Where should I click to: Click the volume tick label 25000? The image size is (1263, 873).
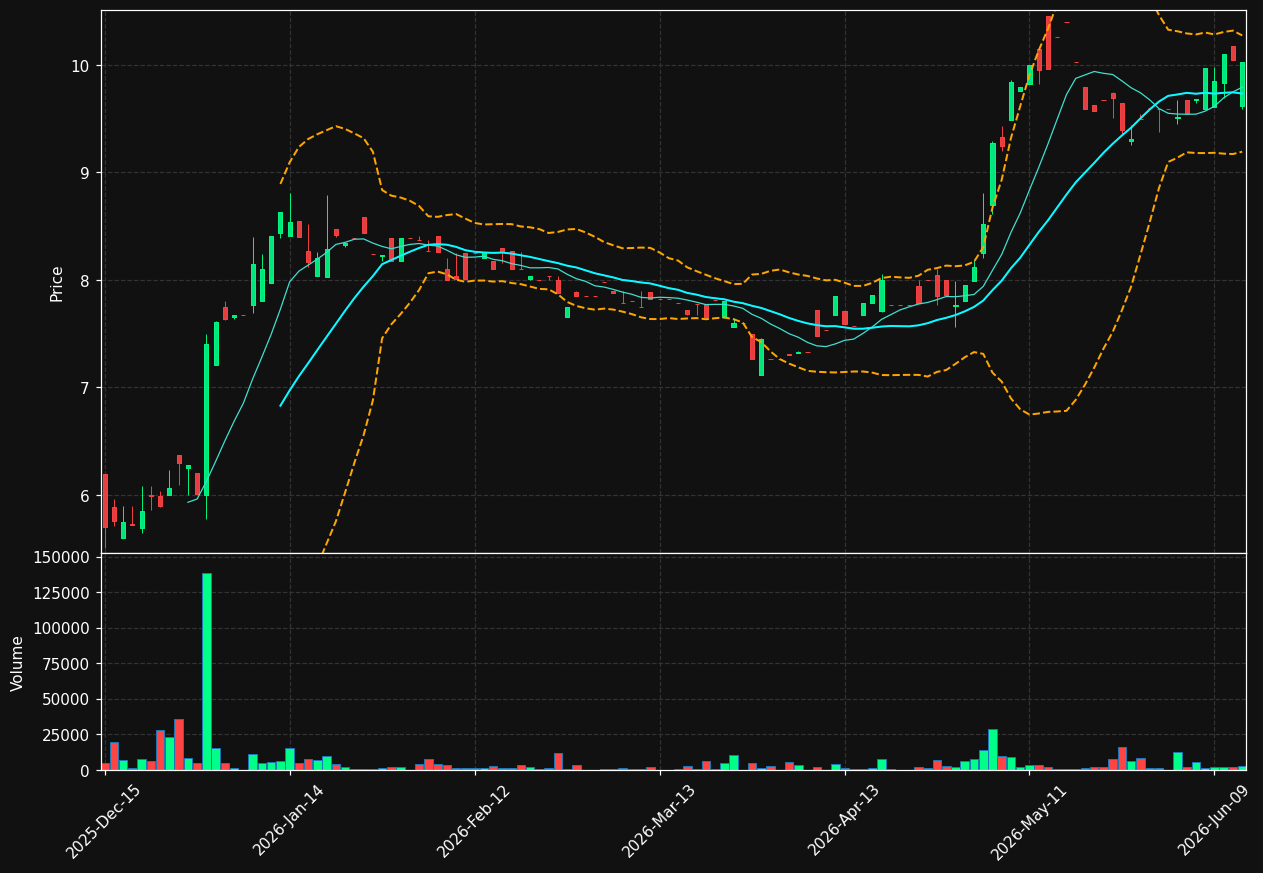66,735
